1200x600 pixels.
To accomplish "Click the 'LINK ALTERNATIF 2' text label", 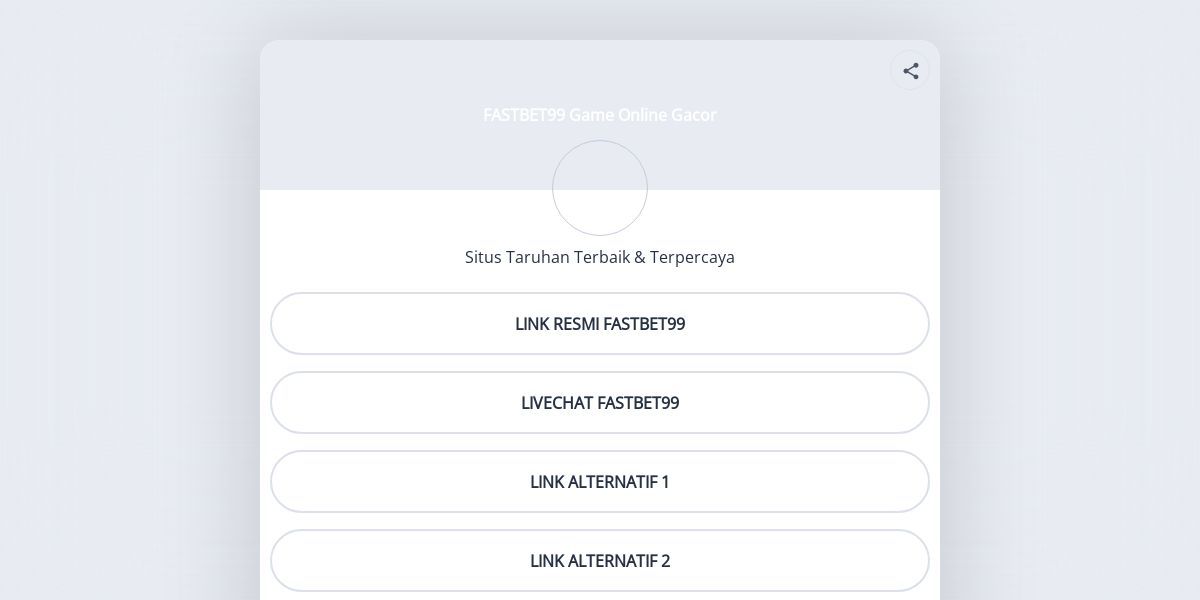I will click(600, 561).
